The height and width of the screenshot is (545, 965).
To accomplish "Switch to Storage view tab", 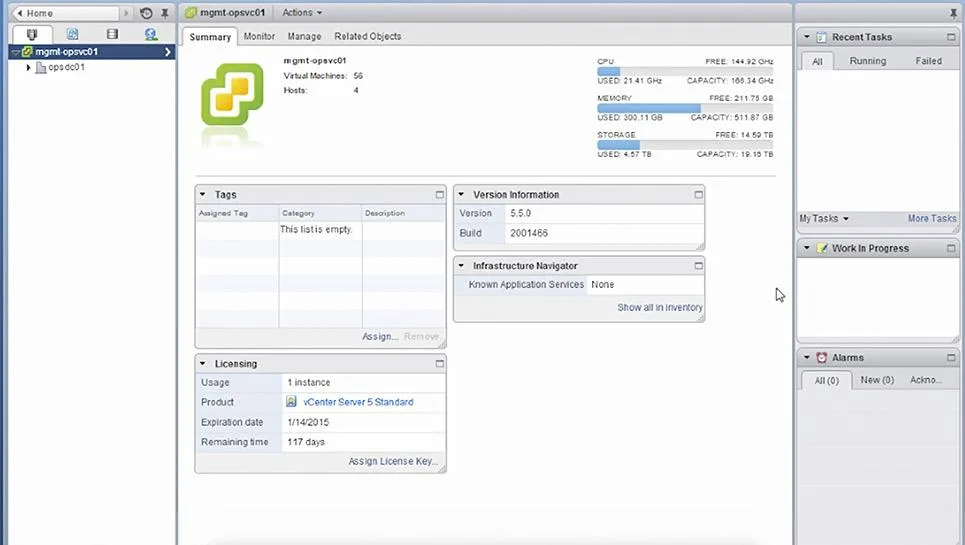I will pyautogui.click(x=112, y=34).
